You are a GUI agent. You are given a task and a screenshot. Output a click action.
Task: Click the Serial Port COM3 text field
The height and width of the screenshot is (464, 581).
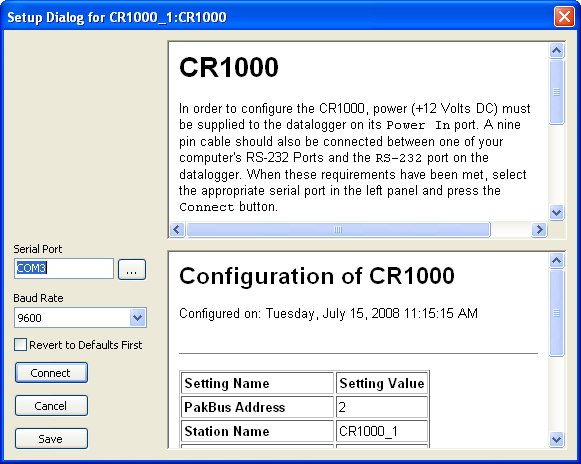coord(64,268)
